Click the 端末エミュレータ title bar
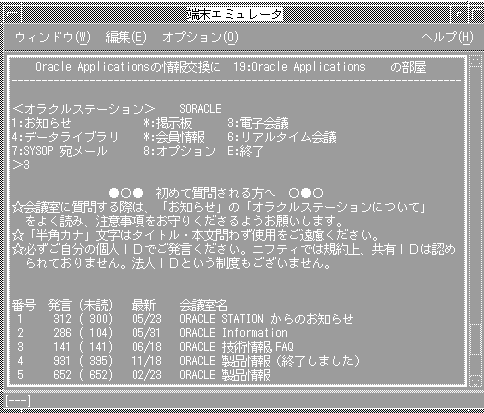Image resolution: width=484 pixels, height=413 pixels. pos(235,14)
